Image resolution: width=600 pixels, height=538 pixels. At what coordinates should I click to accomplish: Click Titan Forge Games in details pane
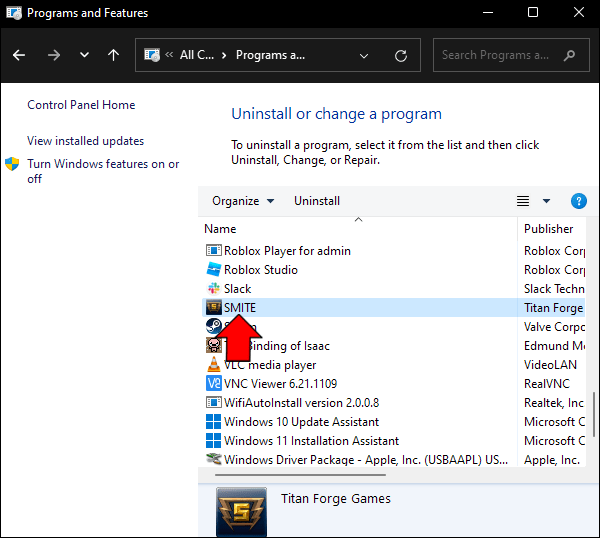336,499
